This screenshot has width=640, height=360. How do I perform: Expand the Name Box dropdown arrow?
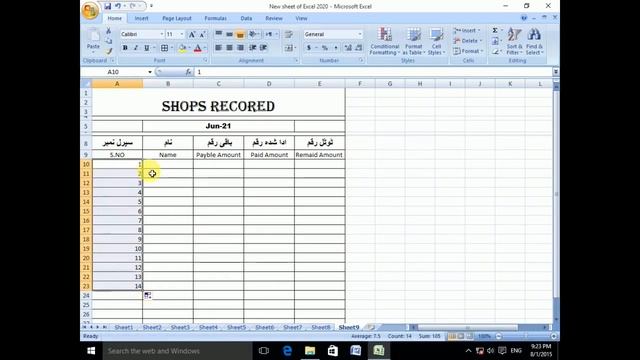(x=150, y=72)
